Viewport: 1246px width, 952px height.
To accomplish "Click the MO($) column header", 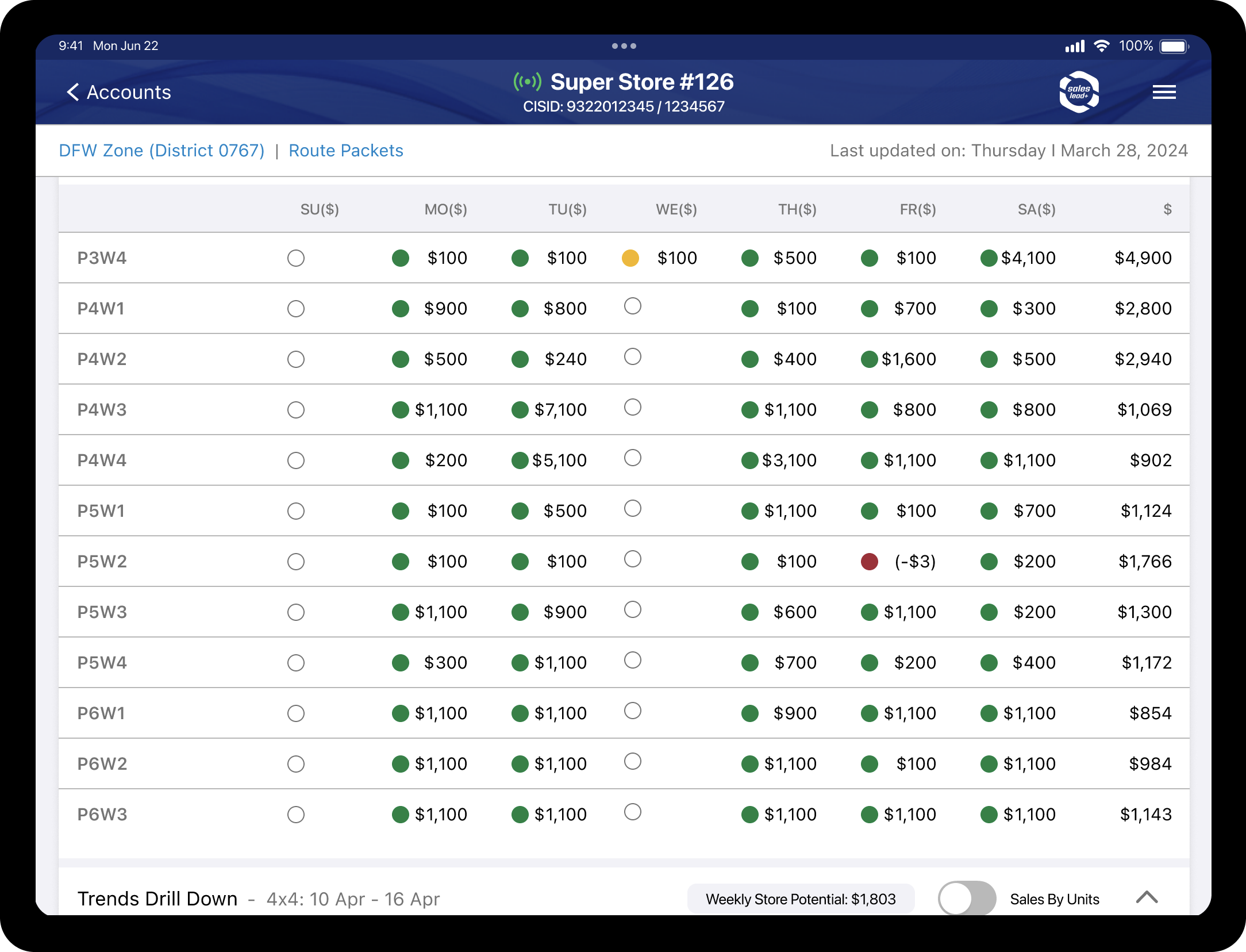I will tap(445, 209).
